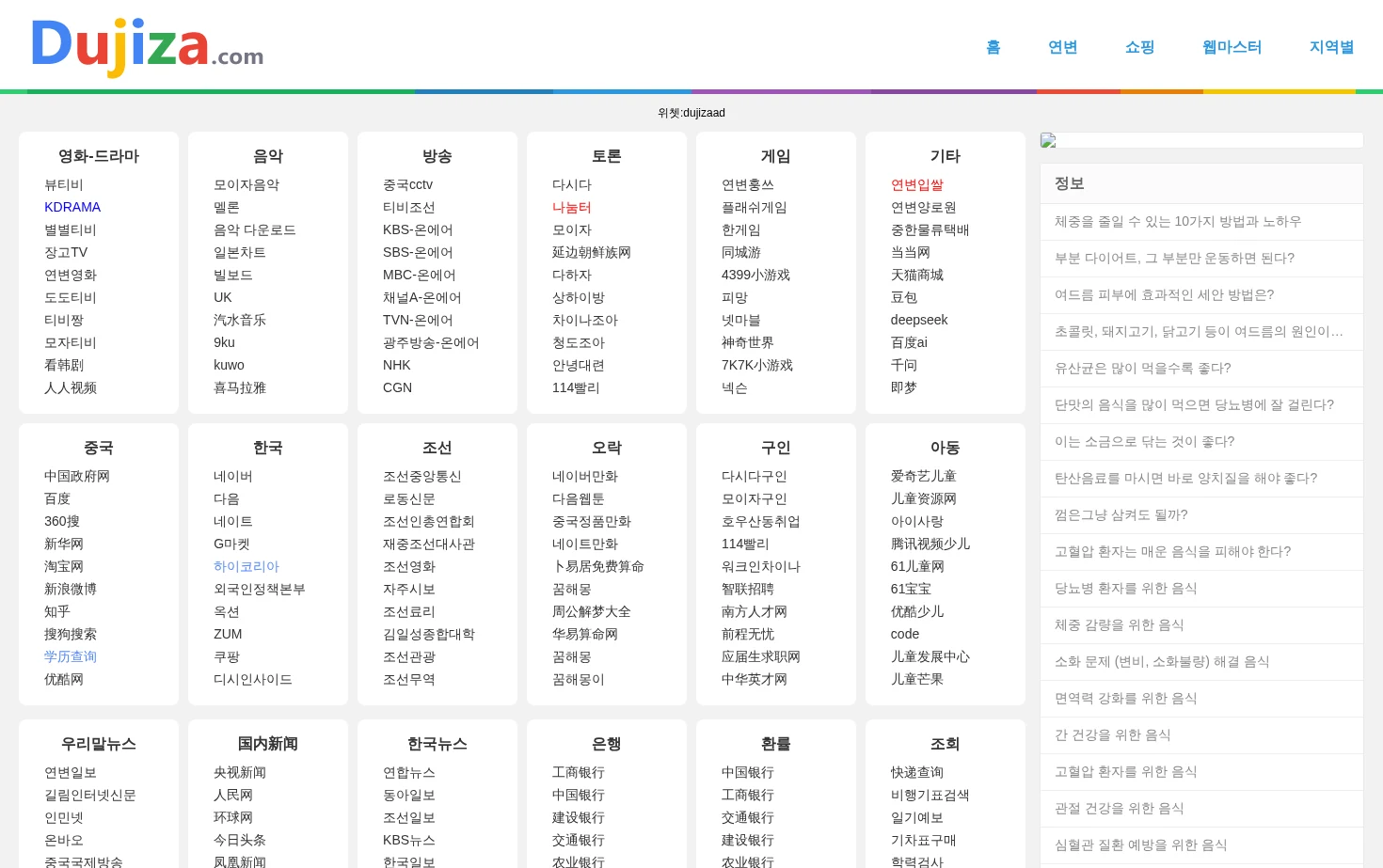Image resolution: width=1383 pixels, height=868 pixels.
Task: Open the 淘宝网 link
Action: point(64,566)
